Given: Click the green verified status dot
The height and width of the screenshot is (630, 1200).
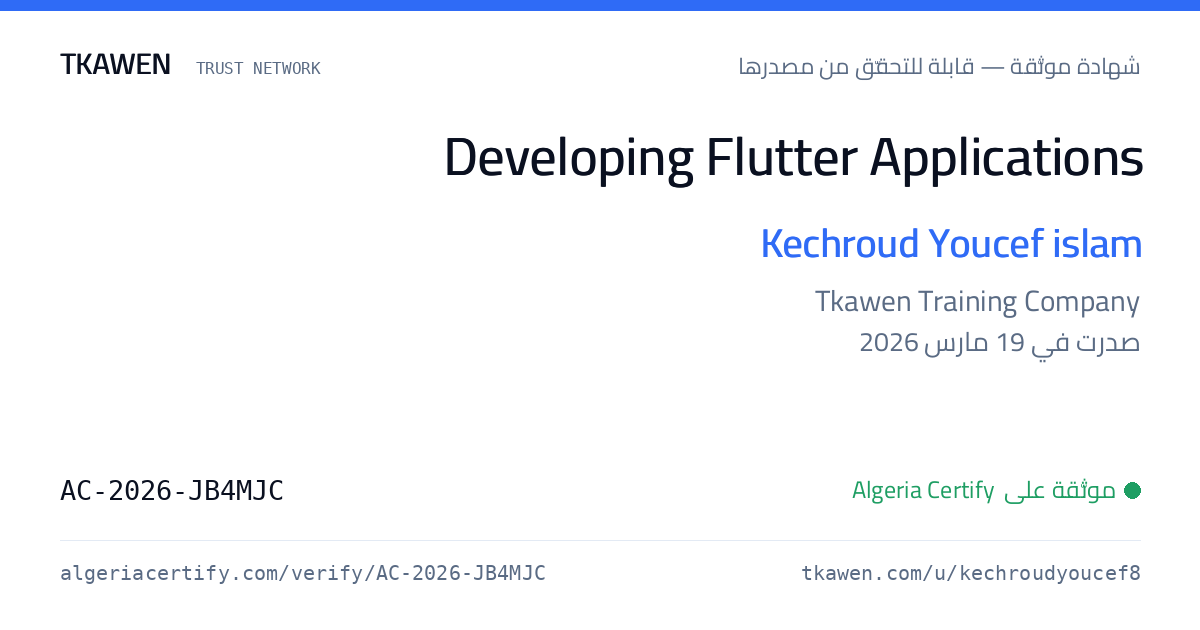Looking at the screenshot, I should (x=1132, y=490).
